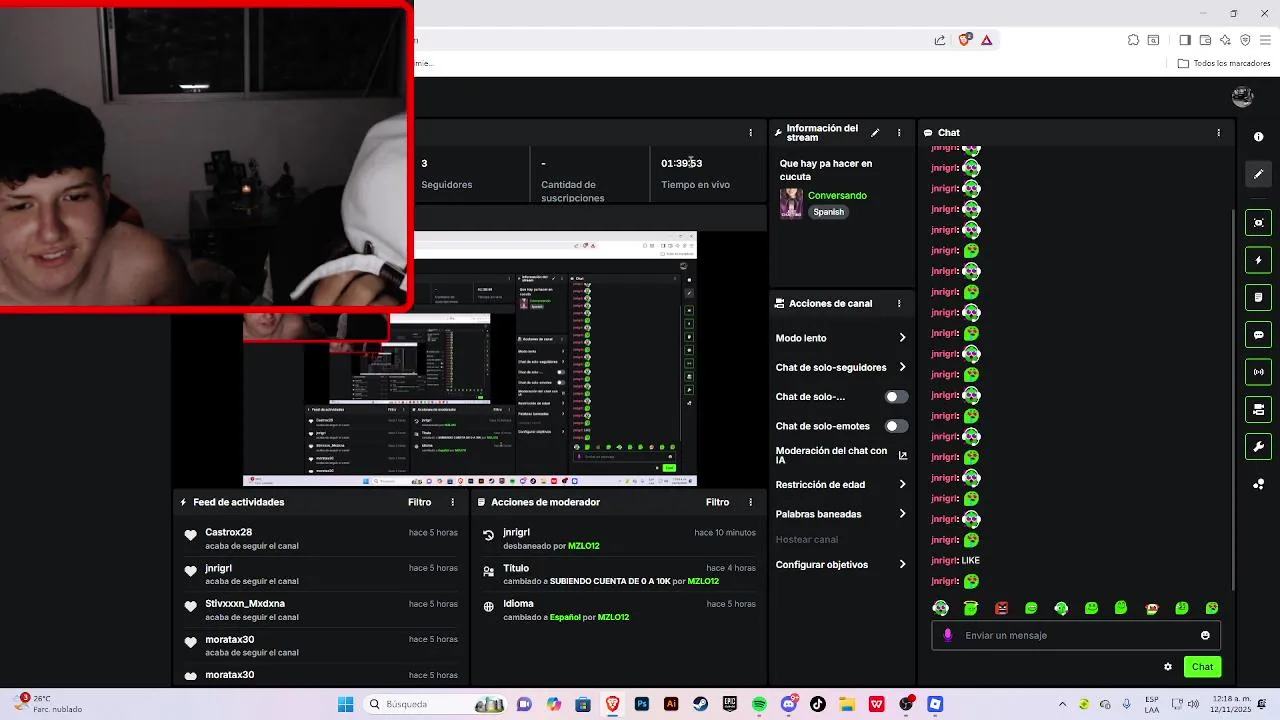Open Photoshop from the taskbar
1280x720 pixels.
642,704
